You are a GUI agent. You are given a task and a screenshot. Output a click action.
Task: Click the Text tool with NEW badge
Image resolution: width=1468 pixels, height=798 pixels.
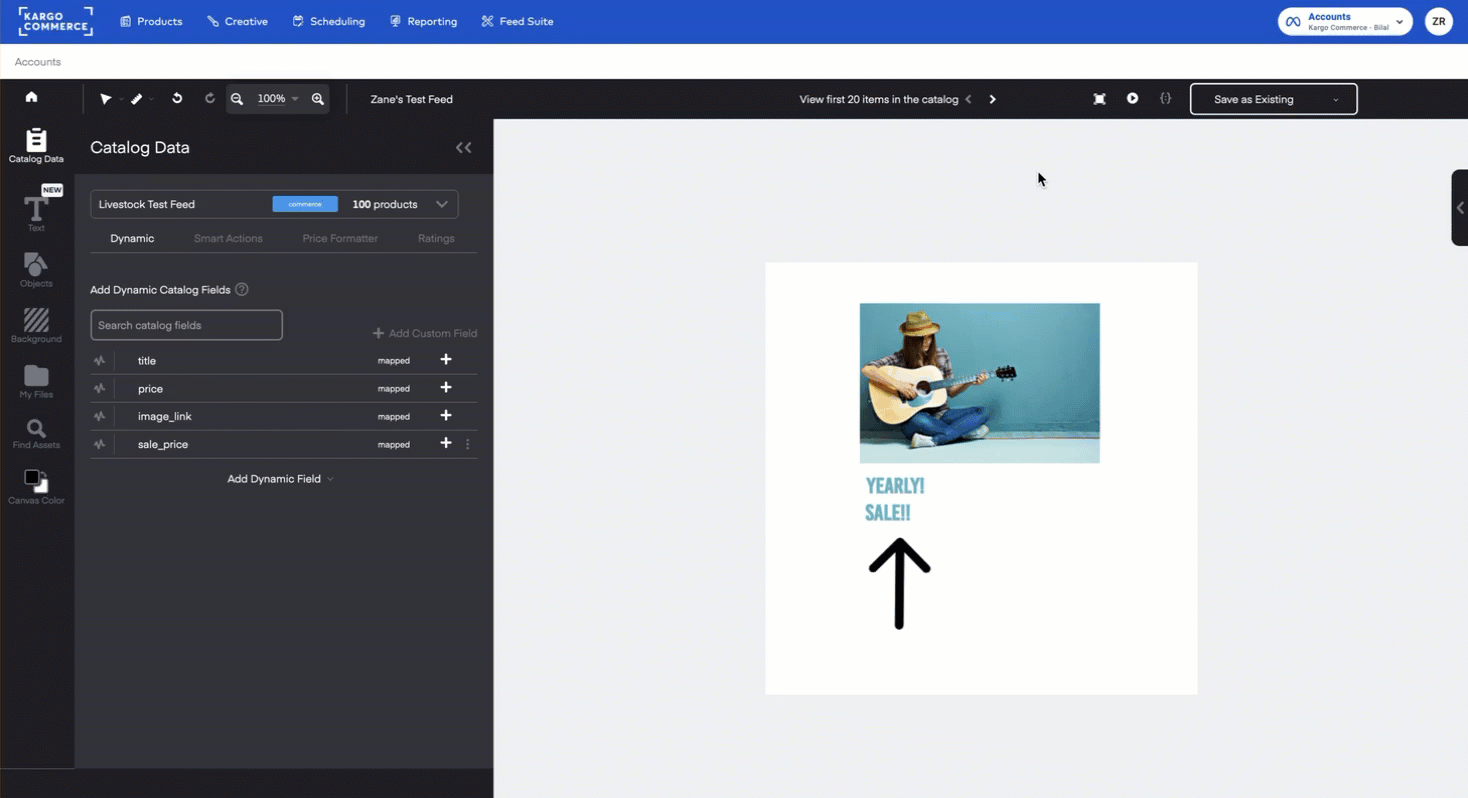36,208
